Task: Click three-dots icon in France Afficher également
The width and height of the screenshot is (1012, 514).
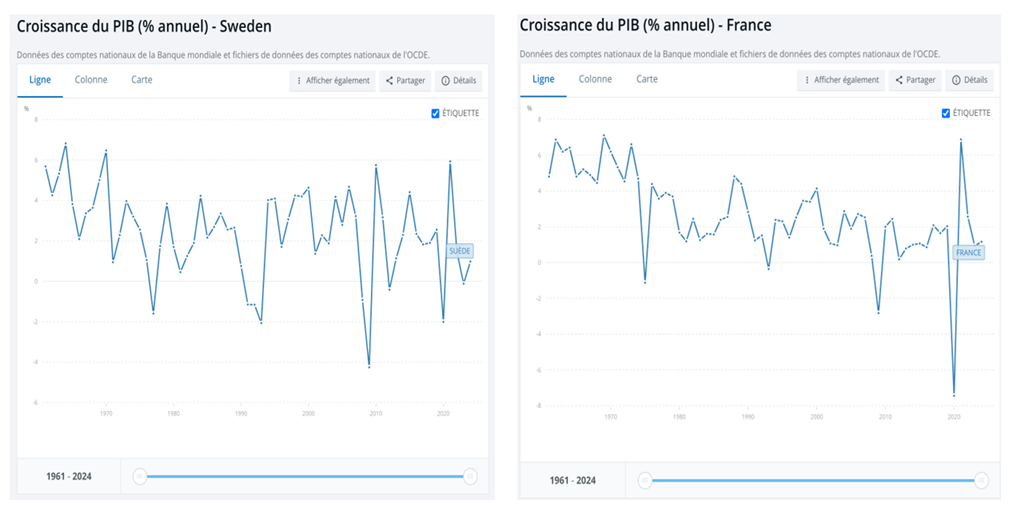Action: click(807, 80)
